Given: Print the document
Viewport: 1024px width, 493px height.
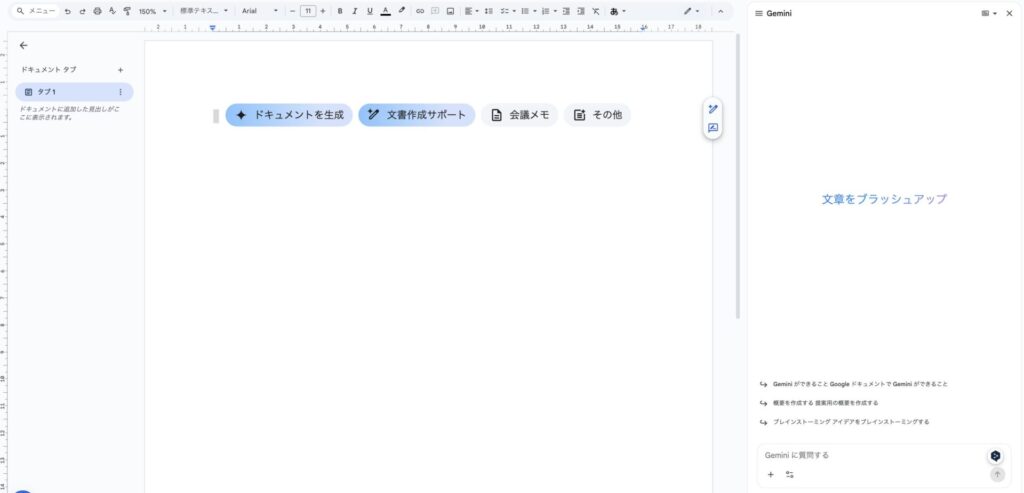Looking at the screenshot, I should tap(97, 11).
